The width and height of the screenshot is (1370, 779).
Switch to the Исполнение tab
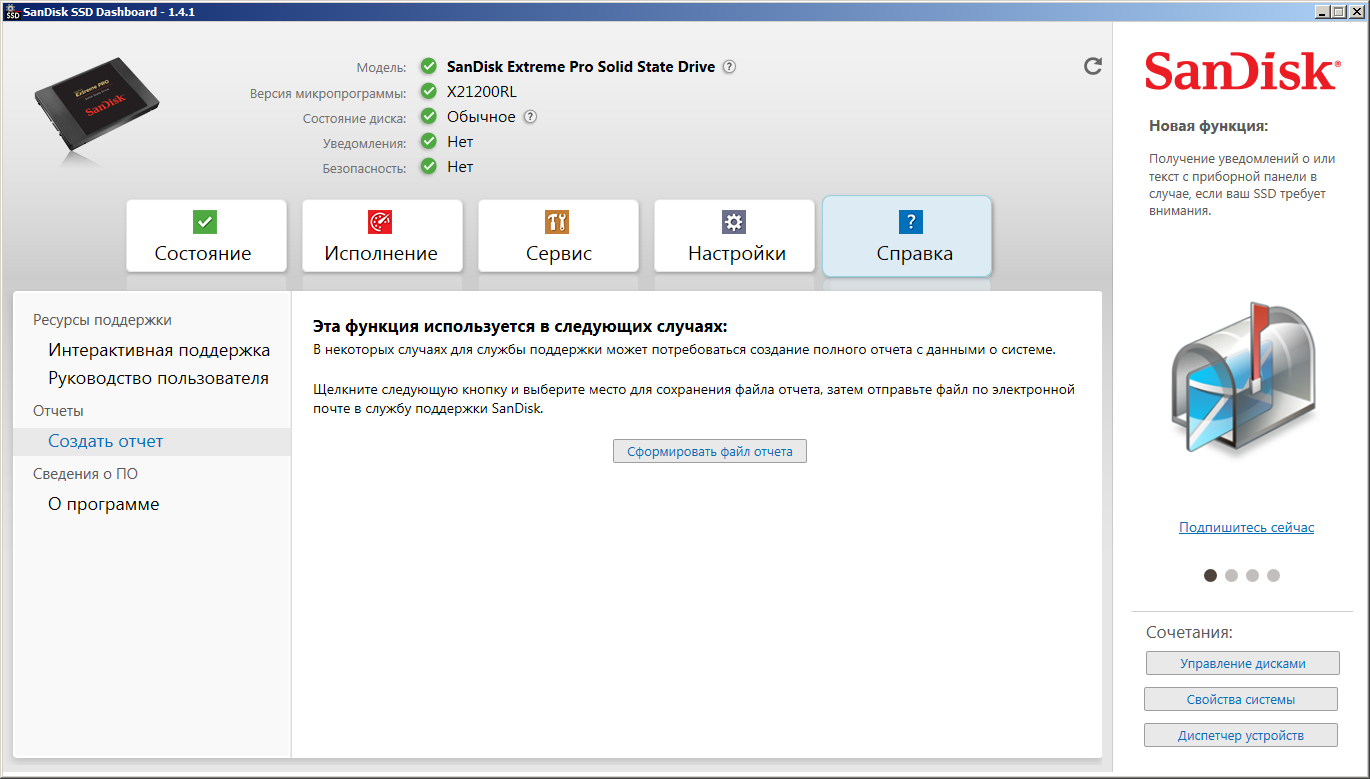(x=382, y=236)
